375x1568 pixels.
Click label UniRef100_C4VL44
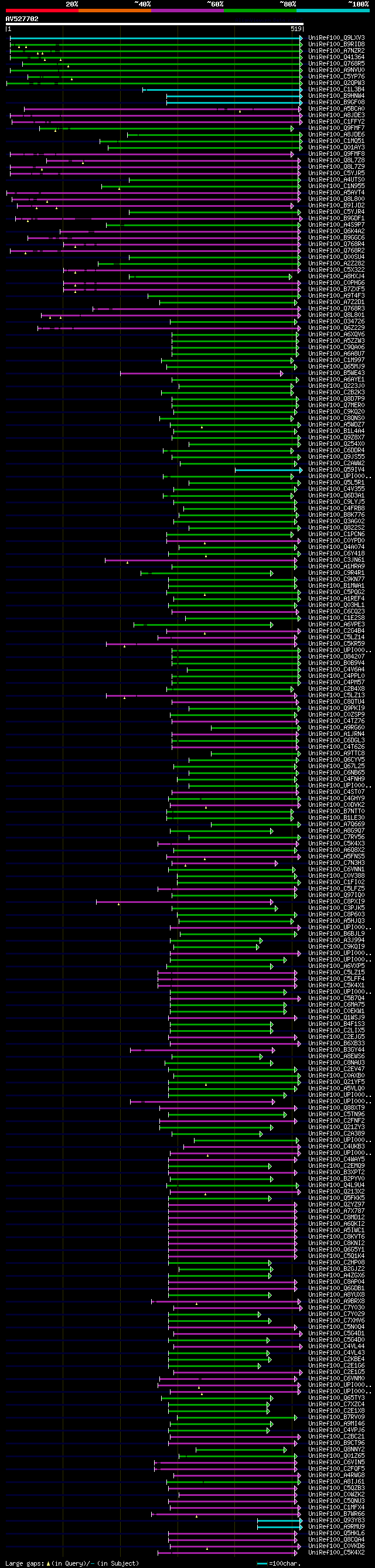337,1347
